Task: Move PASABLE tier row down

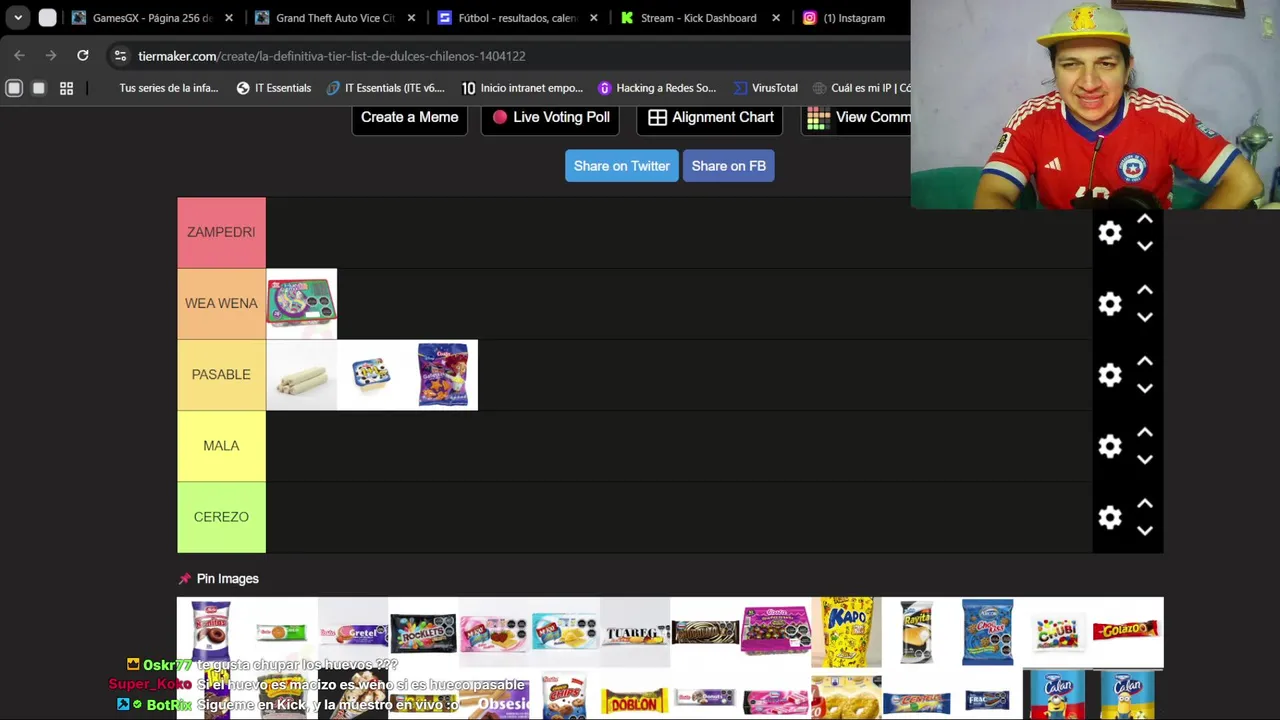Action: coord(1145,388)
